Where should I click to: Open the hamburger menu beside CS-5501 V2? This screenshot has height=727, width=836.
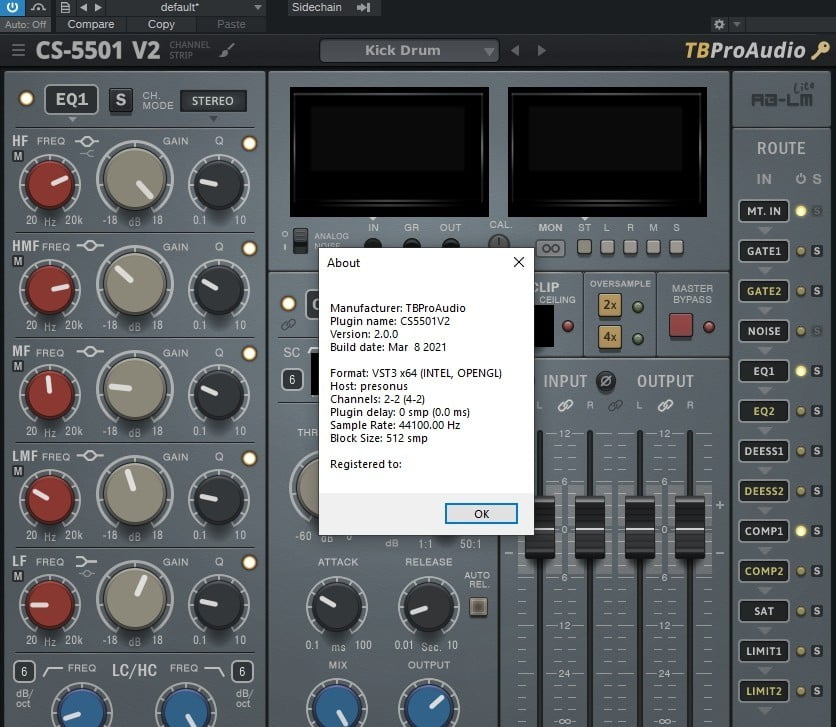click(x=18, y=50)
